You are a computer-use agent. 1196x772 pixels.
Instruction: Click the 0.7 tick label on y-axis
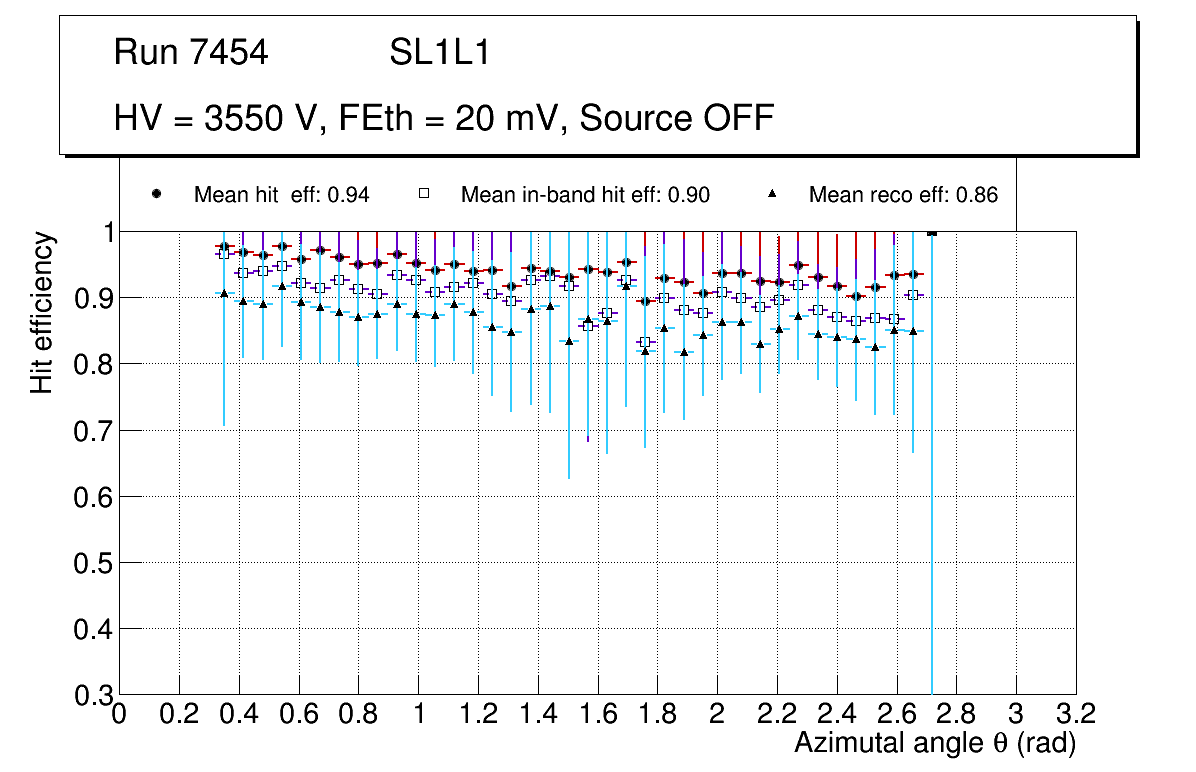(x=90, y=431)
